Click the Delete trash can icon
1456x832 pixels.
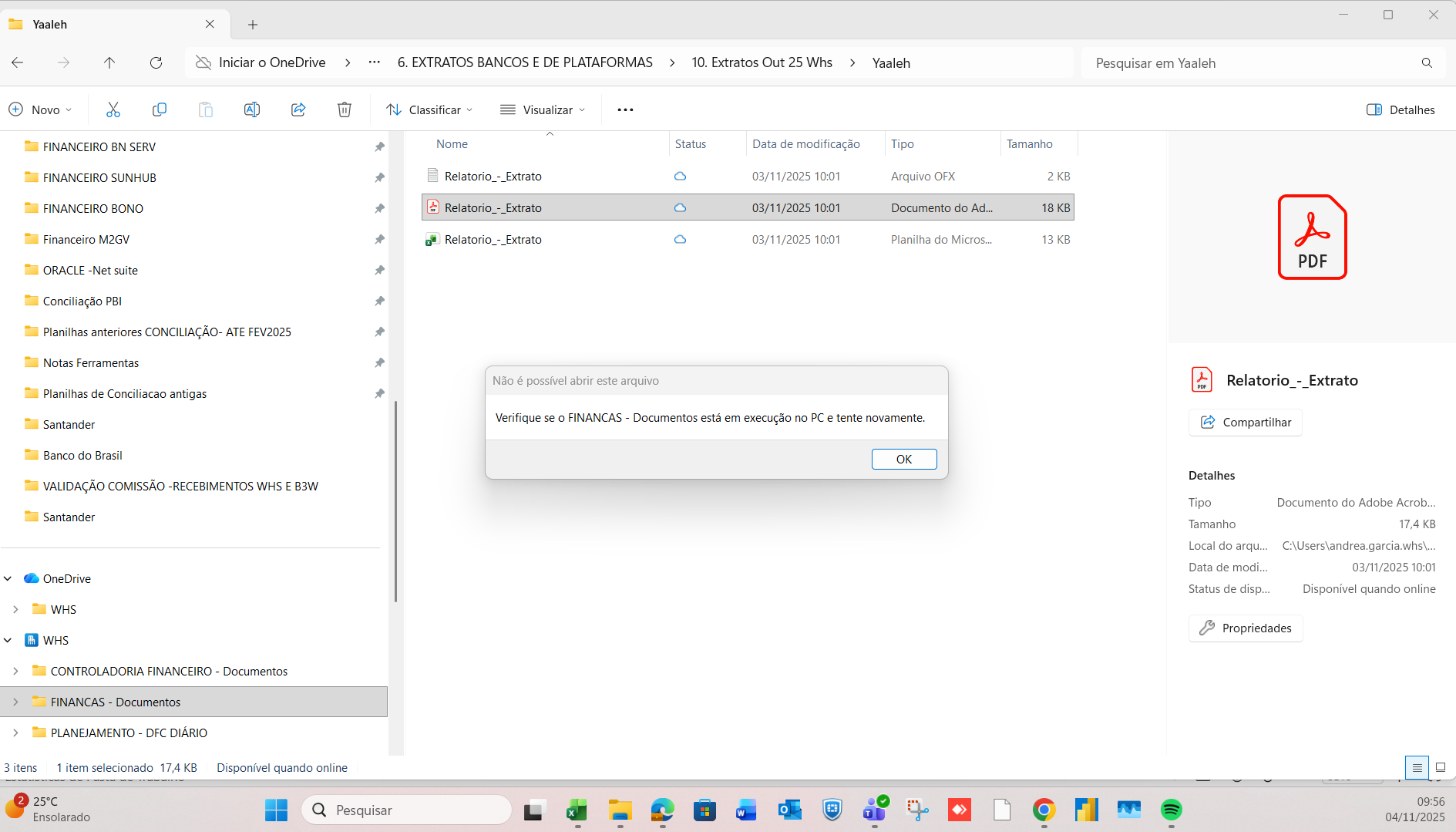[345, 109]
